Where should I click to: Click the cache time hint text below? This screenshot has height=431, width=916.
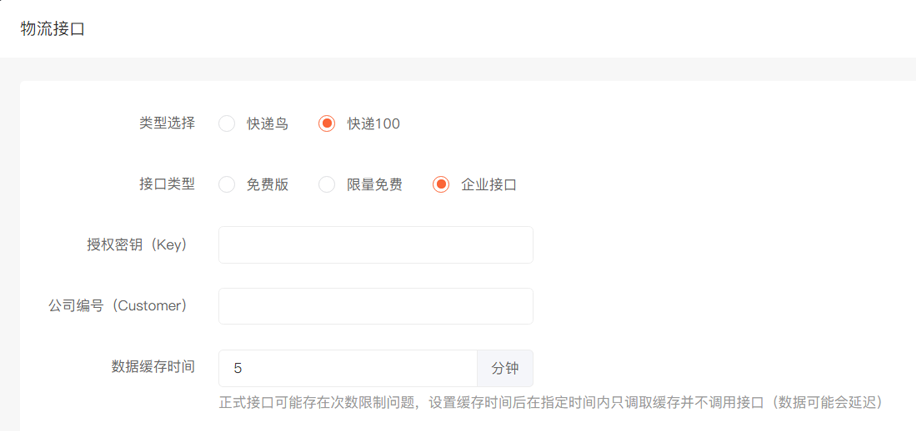click(551, 402)
